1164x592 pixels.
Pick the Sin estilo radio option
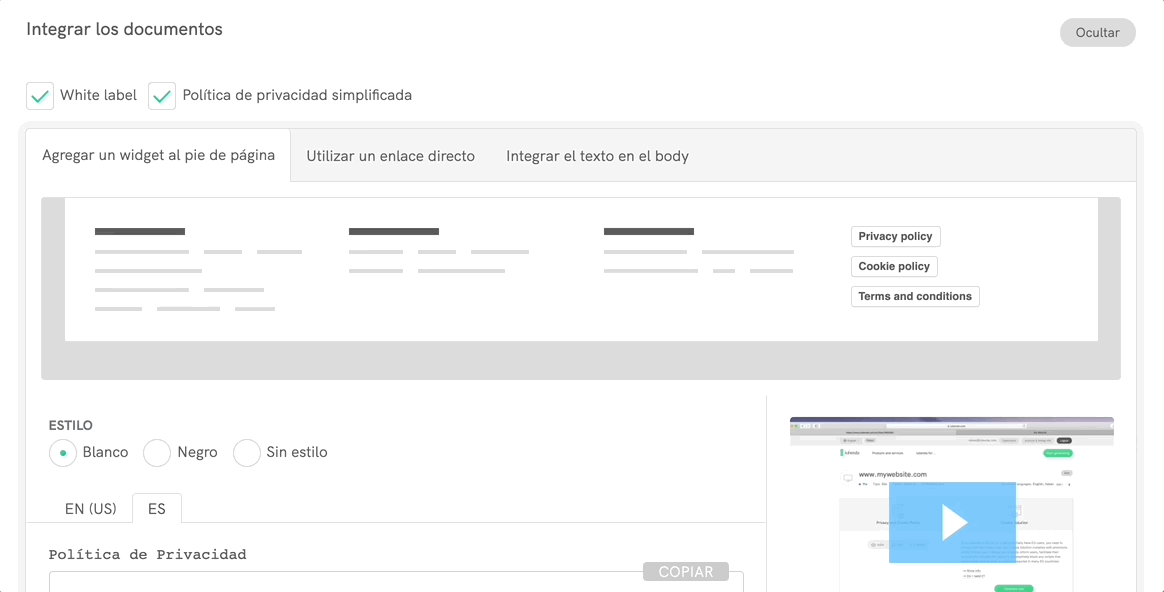tap(247, 453)
